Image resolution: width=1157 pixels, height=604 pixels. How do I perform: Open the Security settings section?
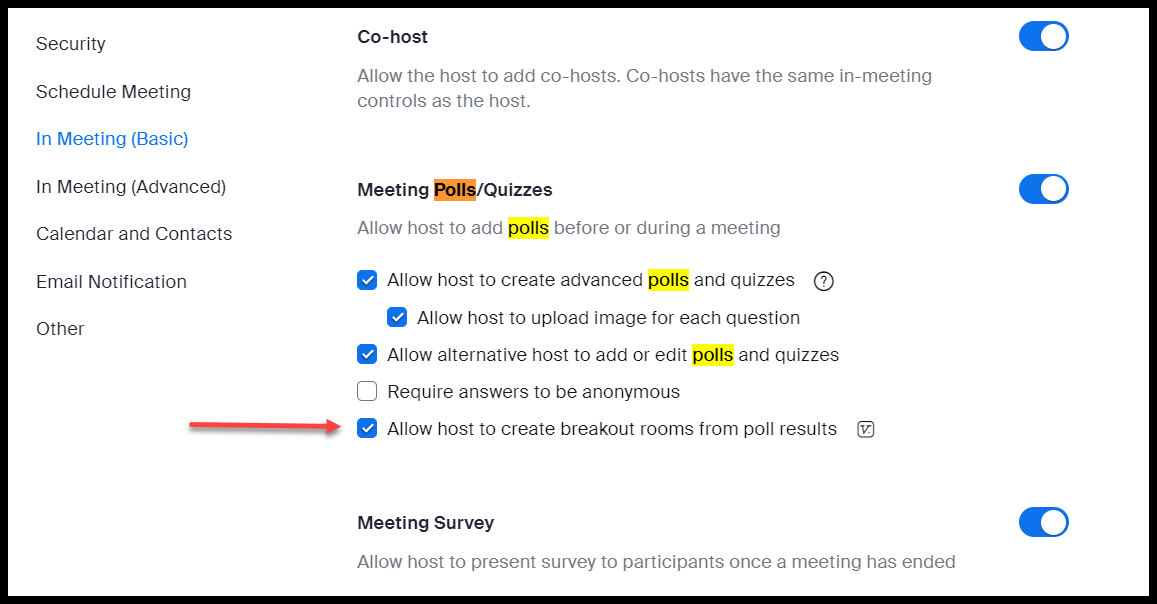(70, 44)
